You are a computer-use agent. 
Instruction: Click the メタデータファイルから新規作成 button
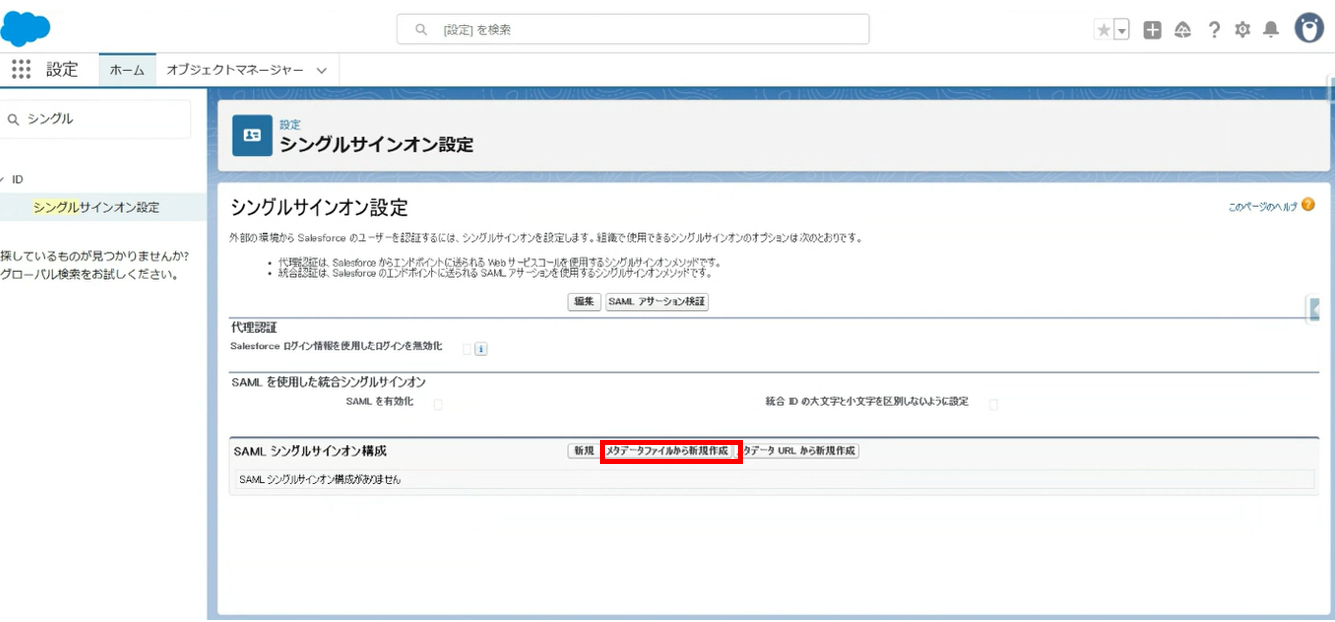click(x=670, y=452)
